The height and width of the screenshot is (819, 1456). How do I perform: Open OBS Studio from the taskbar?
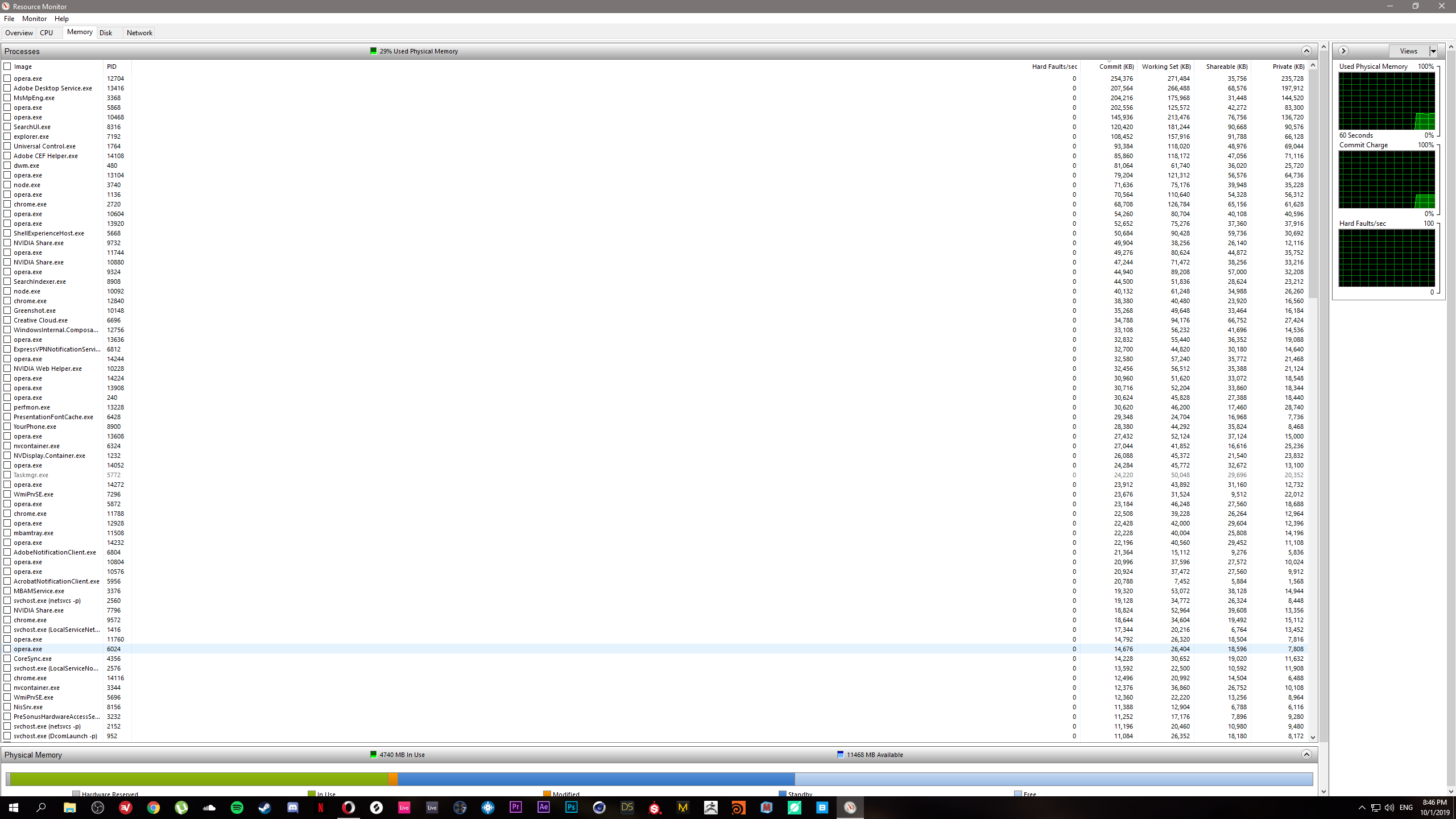(98, 807)
